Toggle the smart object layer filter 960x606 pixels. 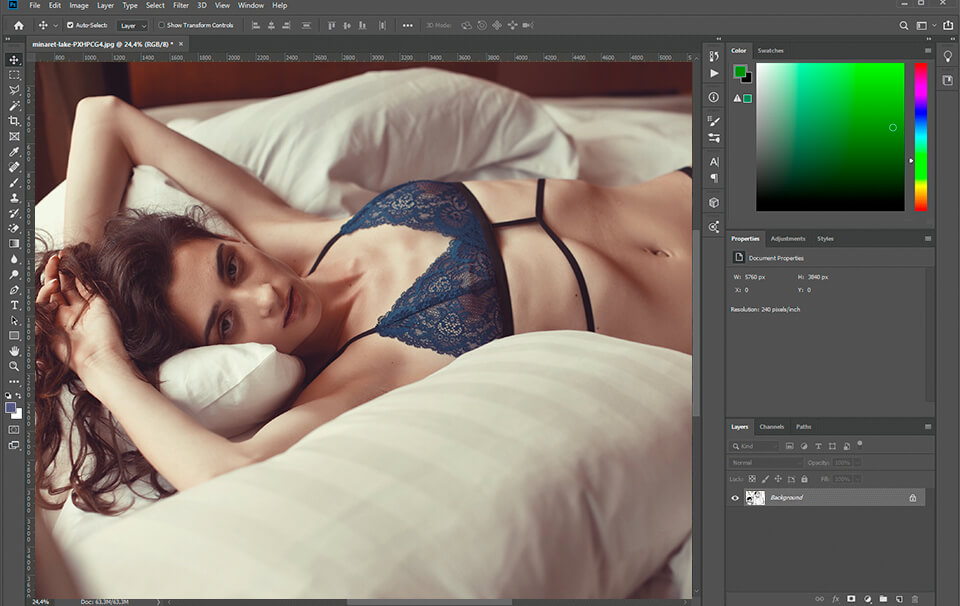point(847,446)
